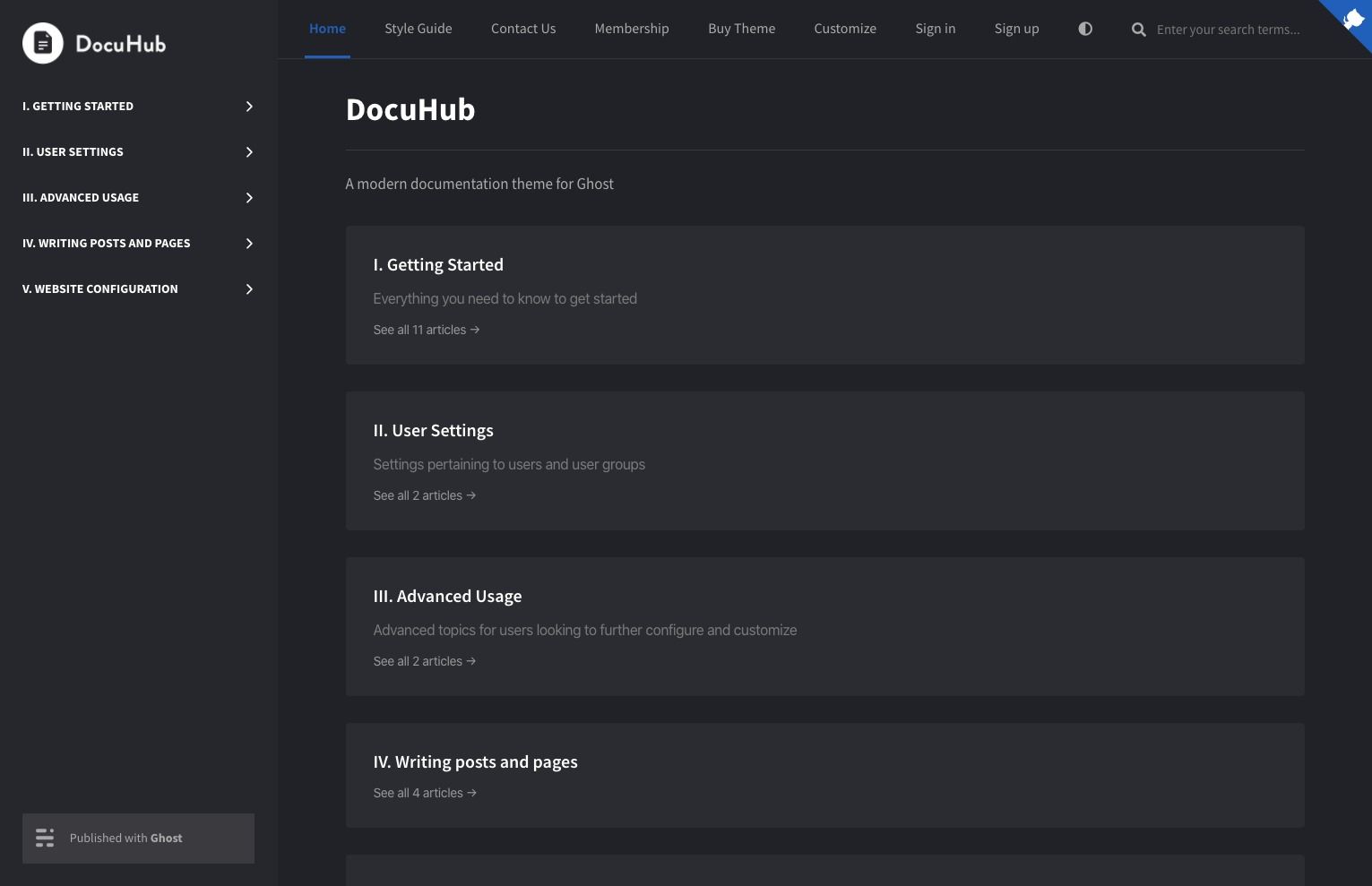Open the II. User Settings card title

point(433,431)
